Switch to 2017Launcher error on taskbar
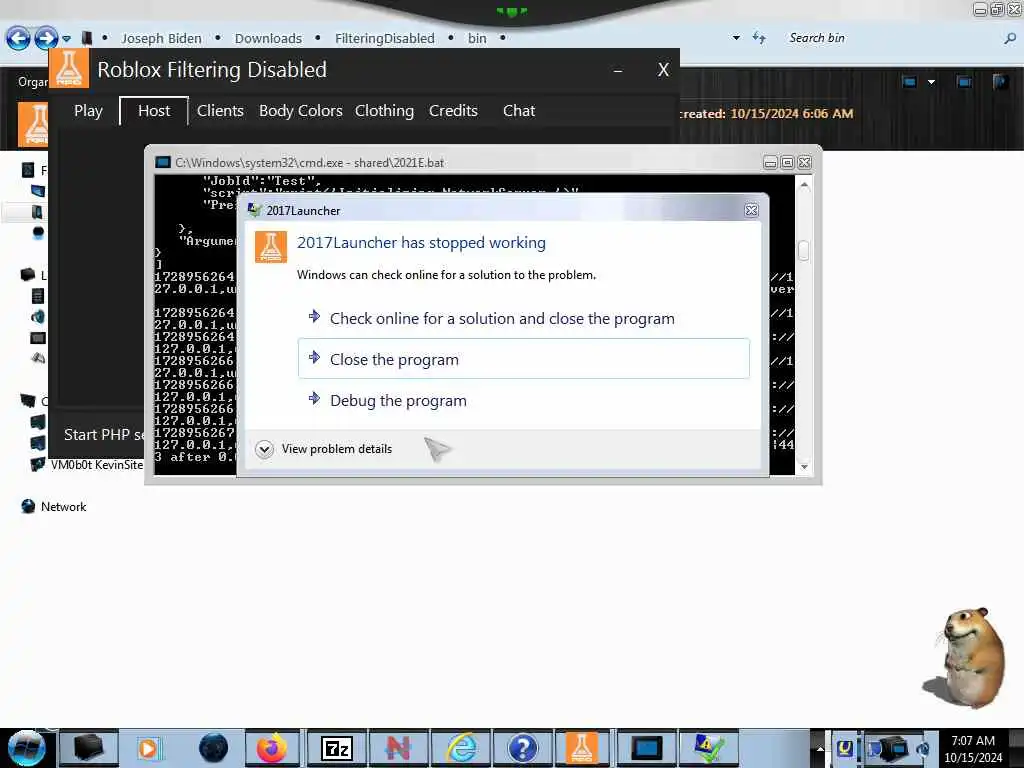The width and height of the screenshot is (1024, 768). click(x=708, y=748)
